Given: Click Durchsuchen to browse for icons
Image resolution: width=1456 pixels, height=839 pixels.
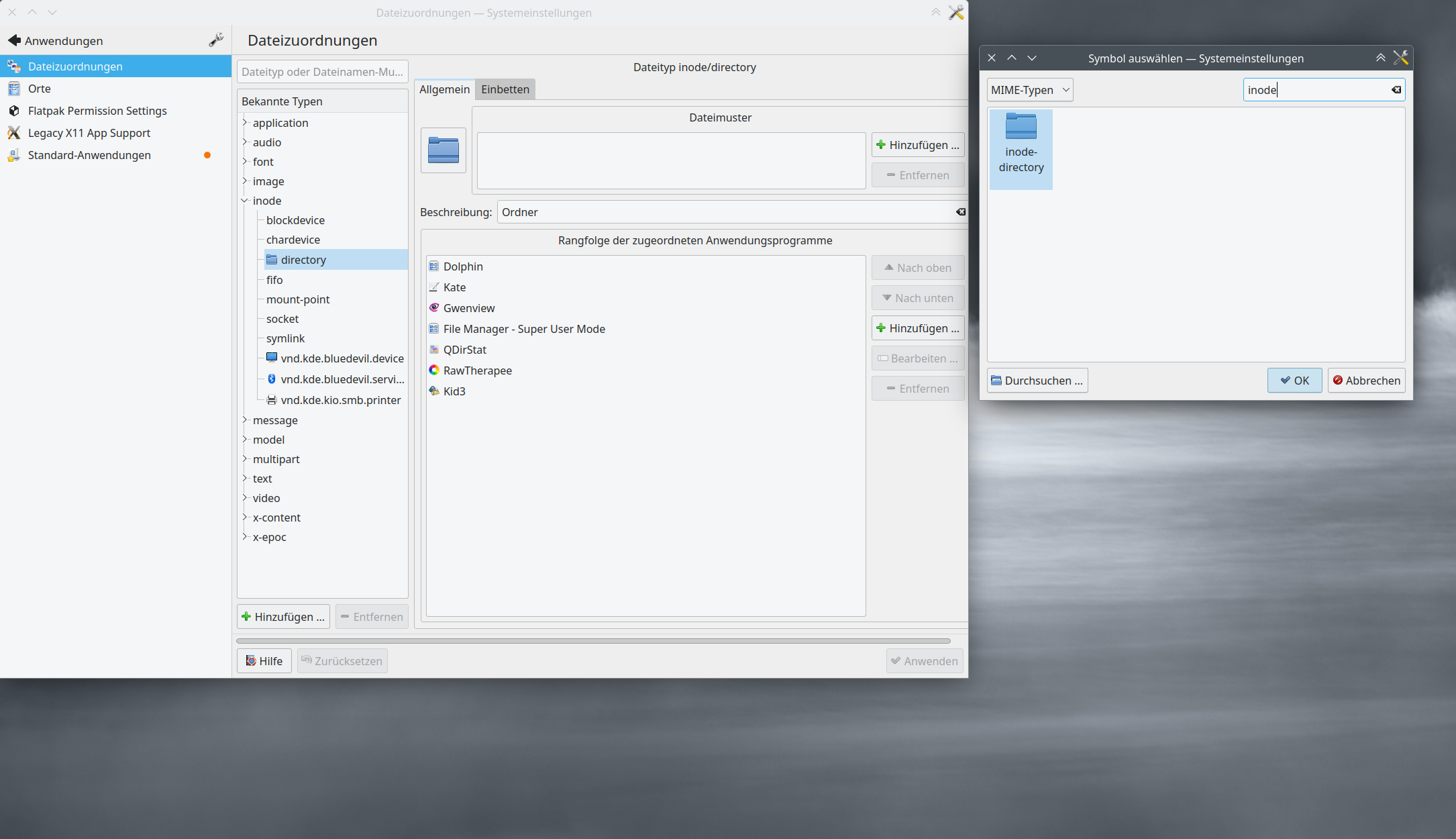Looking at the screenshot, I should [1037, 381].
